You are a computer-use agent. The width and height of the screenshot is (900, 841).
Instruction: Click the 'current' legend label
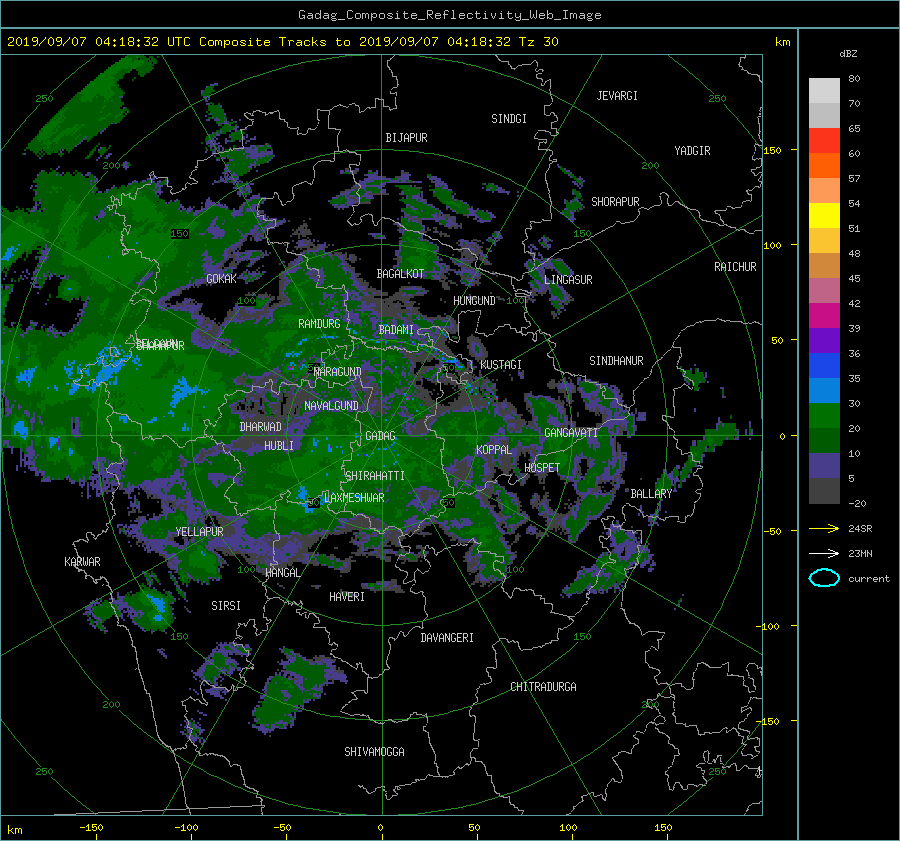click(x=869, y=579)
